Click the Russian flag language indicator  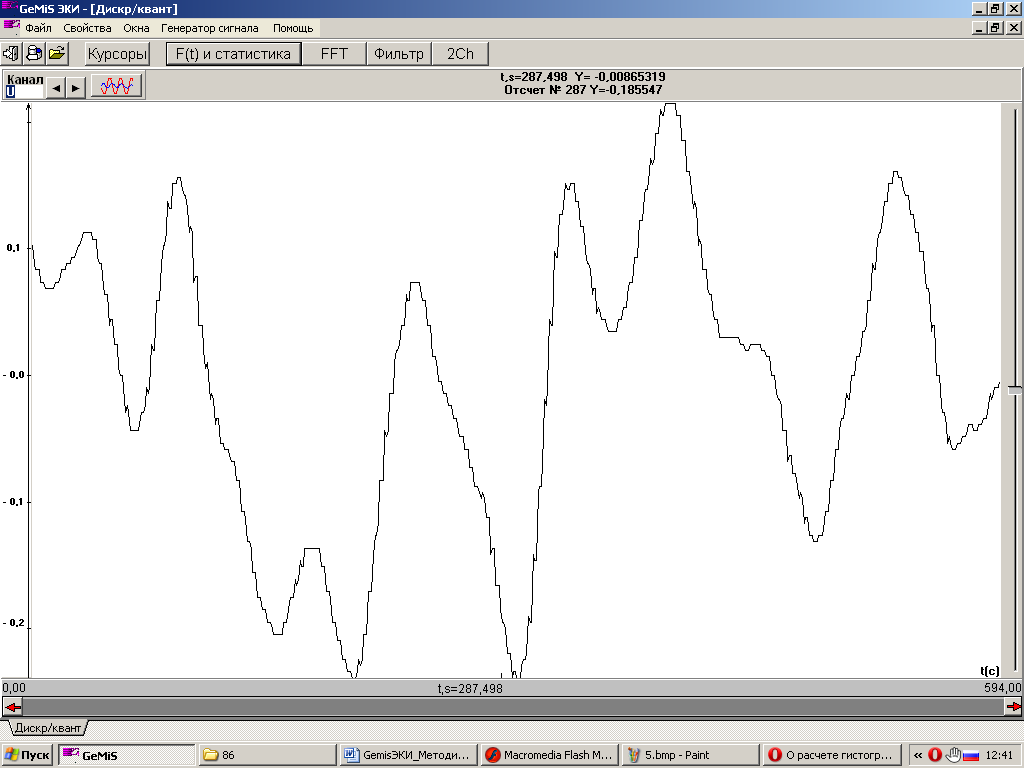(x=971, y=756)
